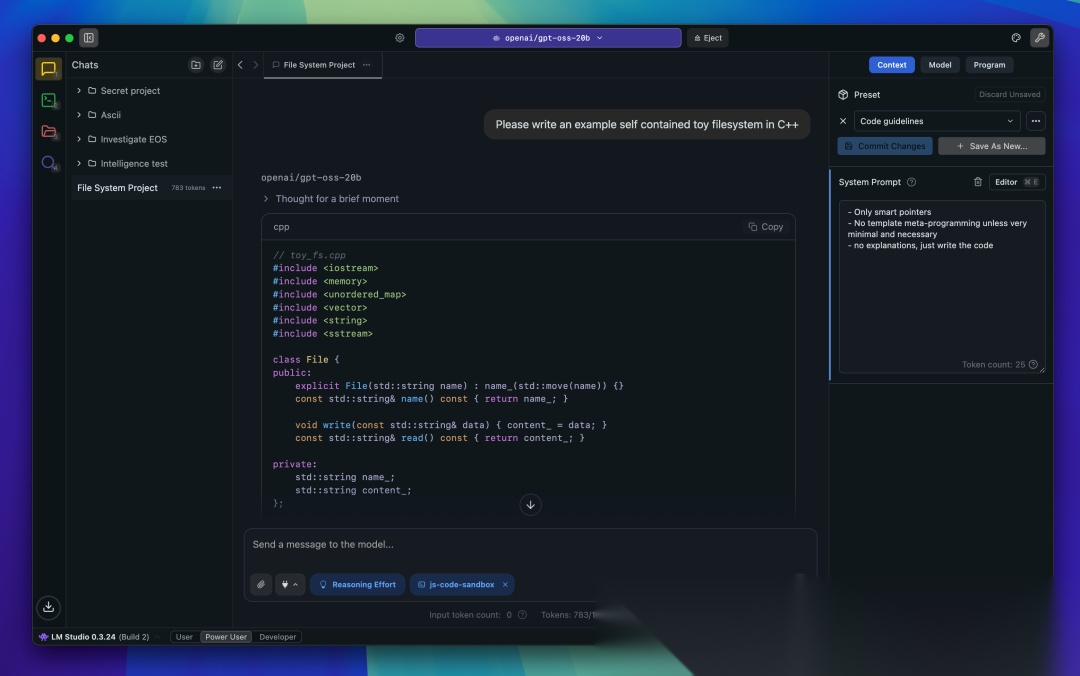Delete the system prompt with trash icon
This screenshot has width=1080, height=676.
(x=977, y=182)
